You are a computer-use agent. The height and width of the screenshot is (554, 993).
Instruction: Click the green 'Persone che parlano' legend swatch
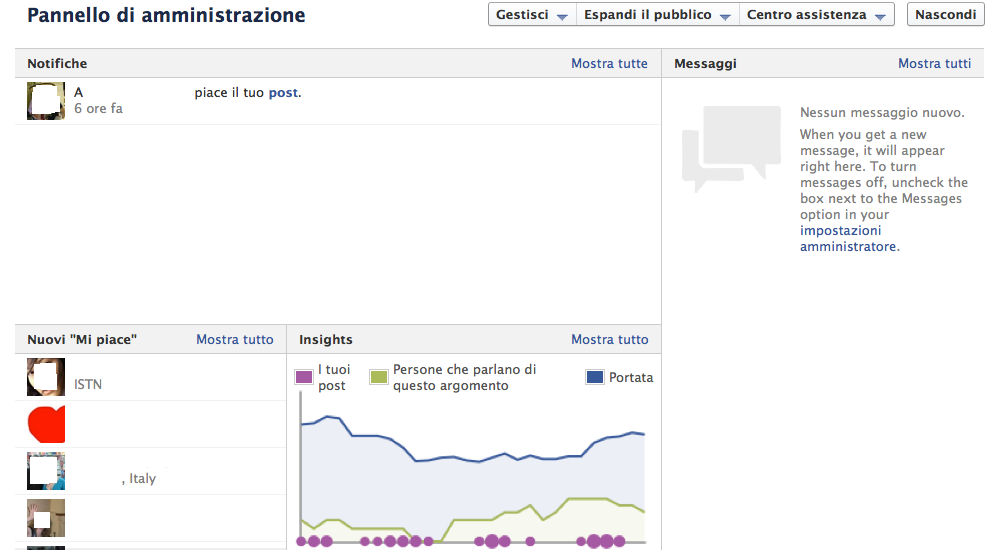point(379,377)
